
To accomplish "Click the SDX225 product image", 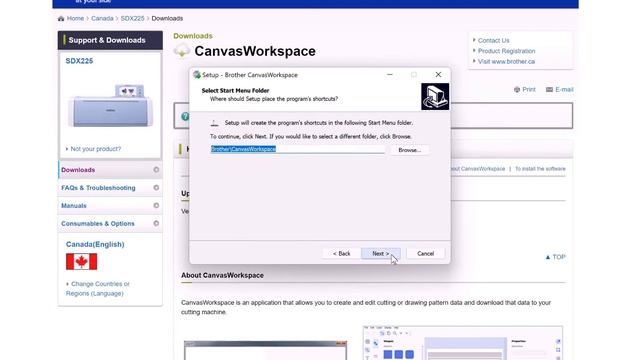I will click(110, 106).
